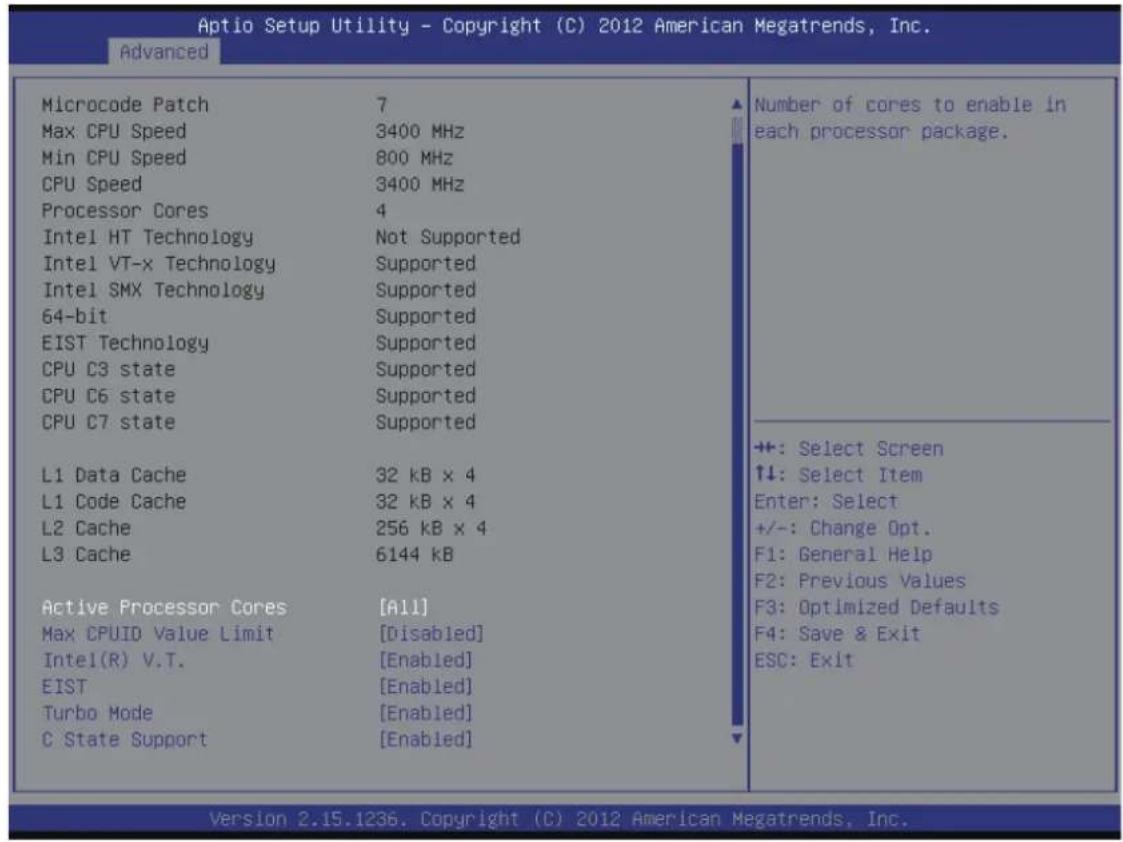Select Max CPUID Value Limit setting
This screenshot has height=842, width=1123.
coord(158,634)
